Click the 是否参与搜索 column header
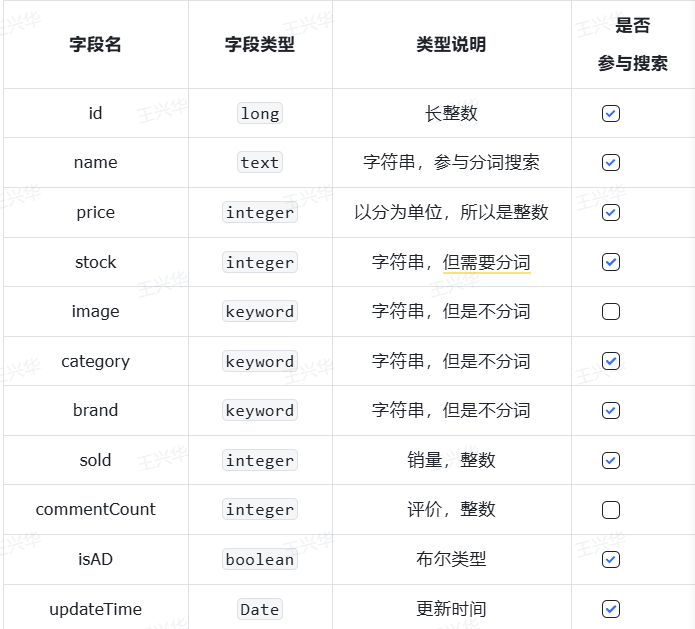Screen dimensions: 695x629 pyautogui.click(x=632, y=45)
